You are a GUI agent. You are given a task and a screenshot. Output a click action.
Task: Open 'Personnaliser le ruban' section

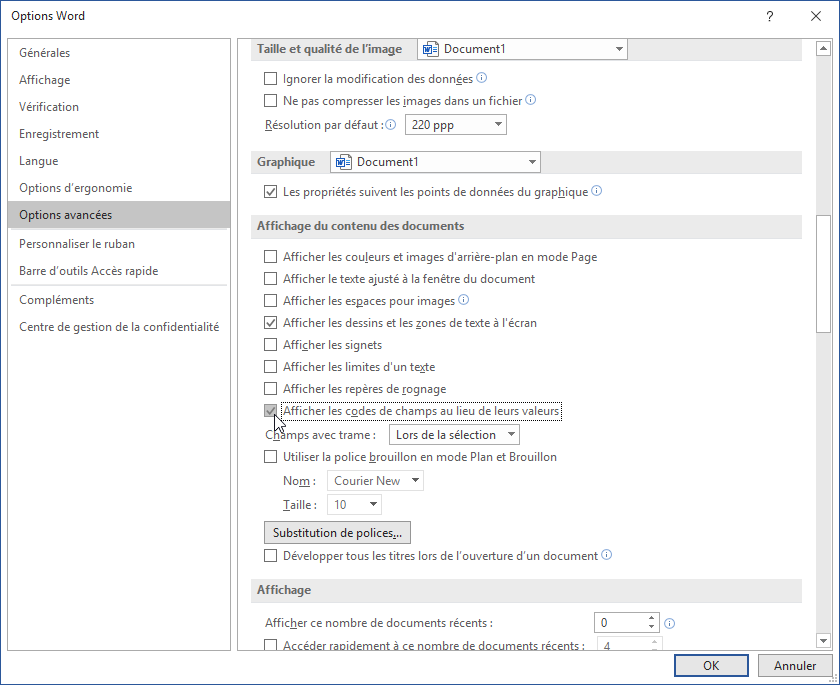coord(77,244)
